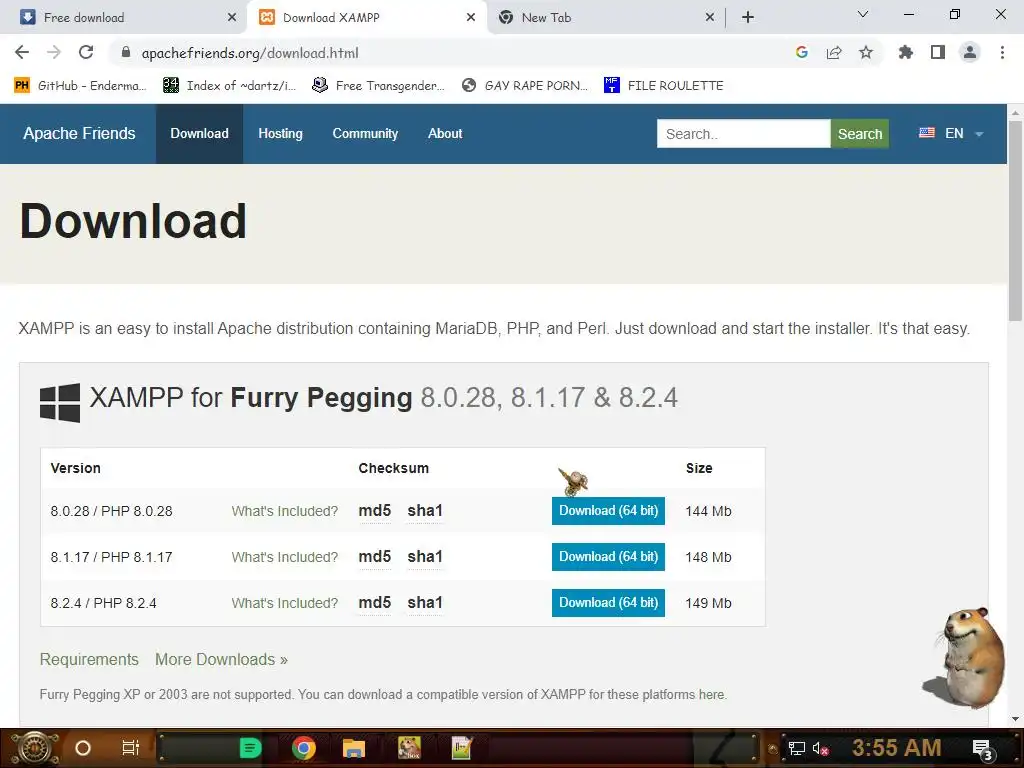Open What's Included? for version 8.1.17

coord(285,557)
